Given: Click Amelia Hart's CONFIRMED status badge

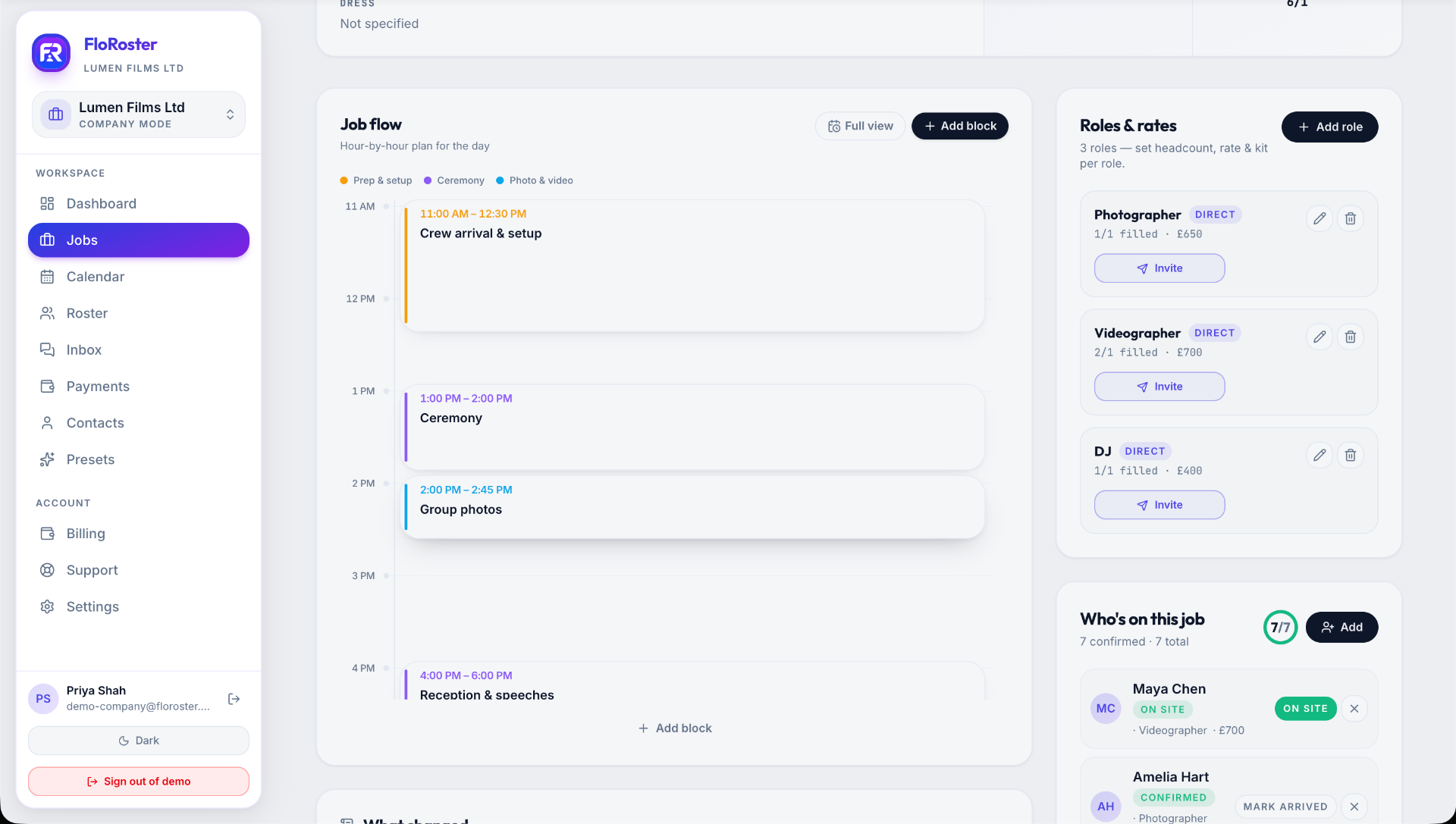Looking at the screenshot, I should [x=1173, y=797].
